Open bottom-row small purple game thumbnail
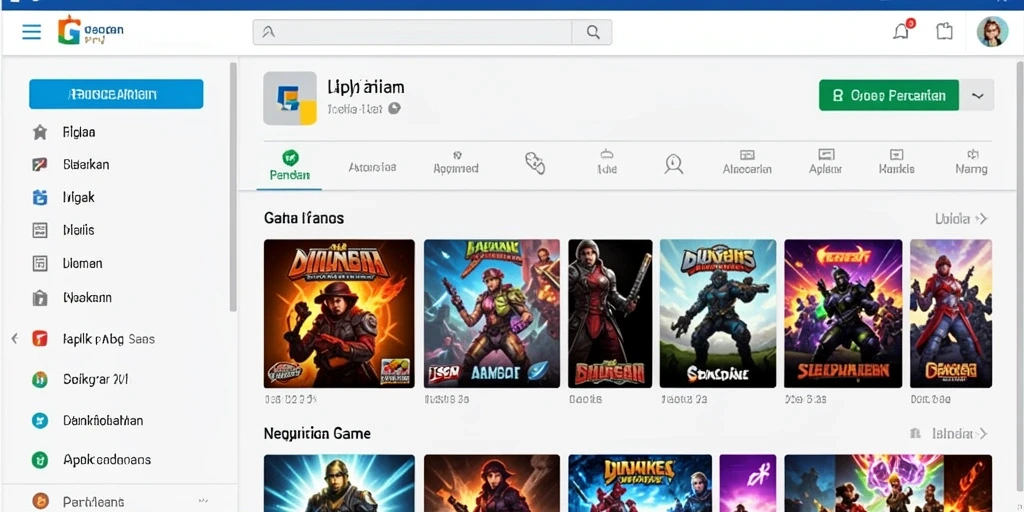 748,483
